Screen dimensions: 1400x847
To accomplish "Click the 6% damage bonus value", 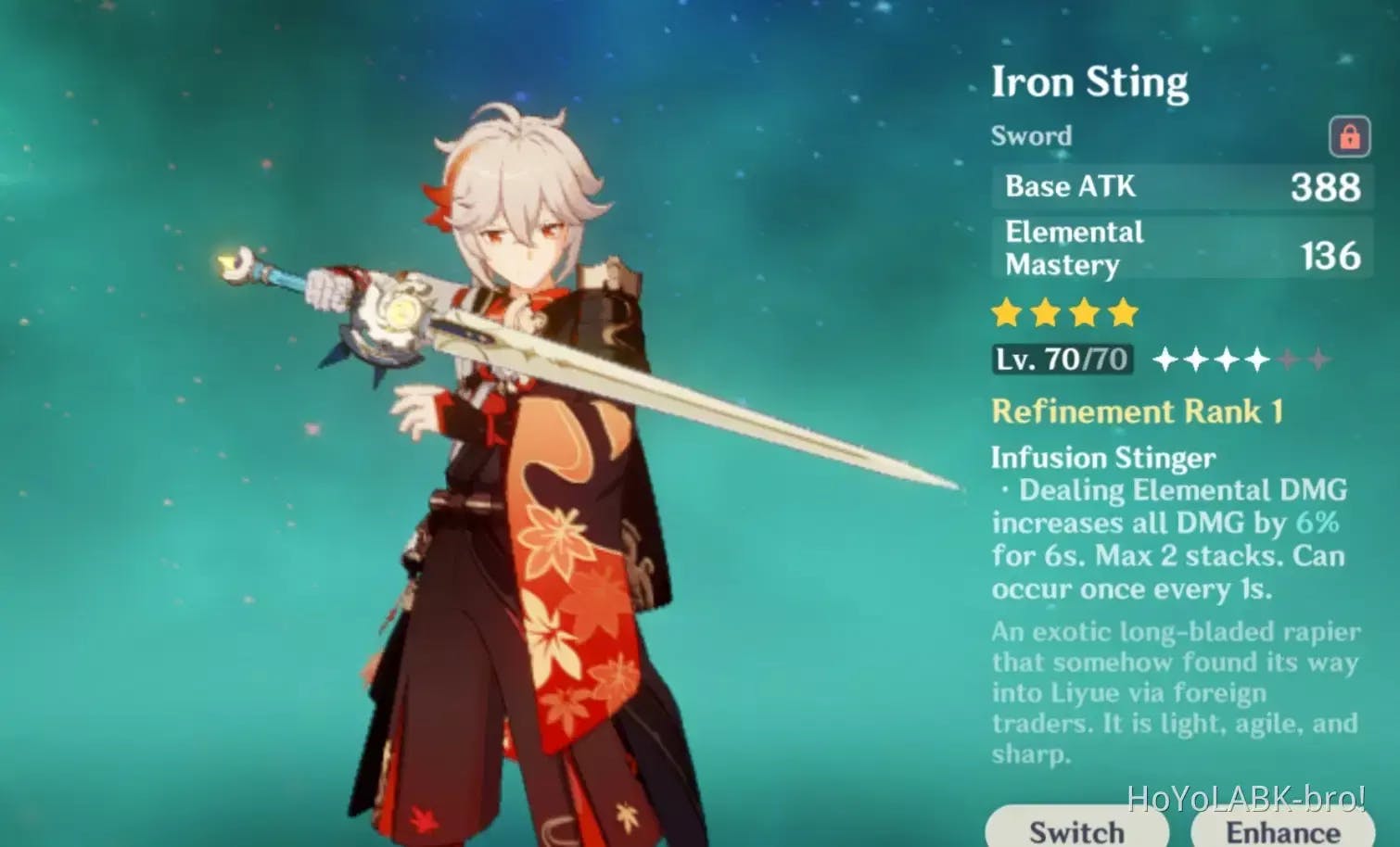I will pos(1317,523).
